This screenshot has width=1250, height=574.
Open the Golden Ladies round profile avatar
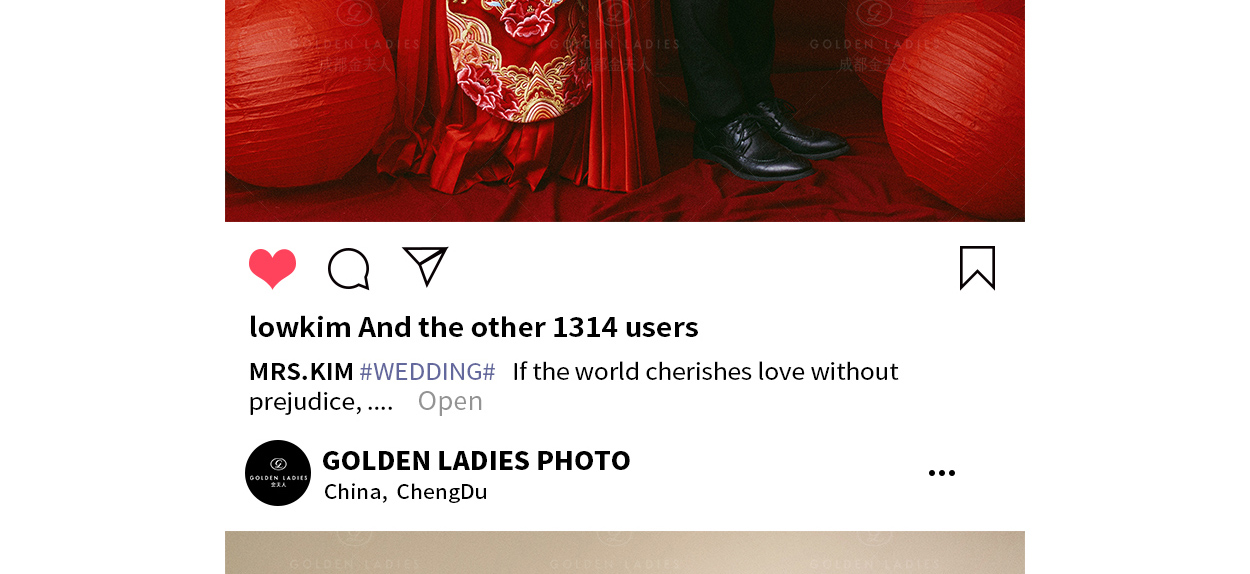(x=278, y=473)
